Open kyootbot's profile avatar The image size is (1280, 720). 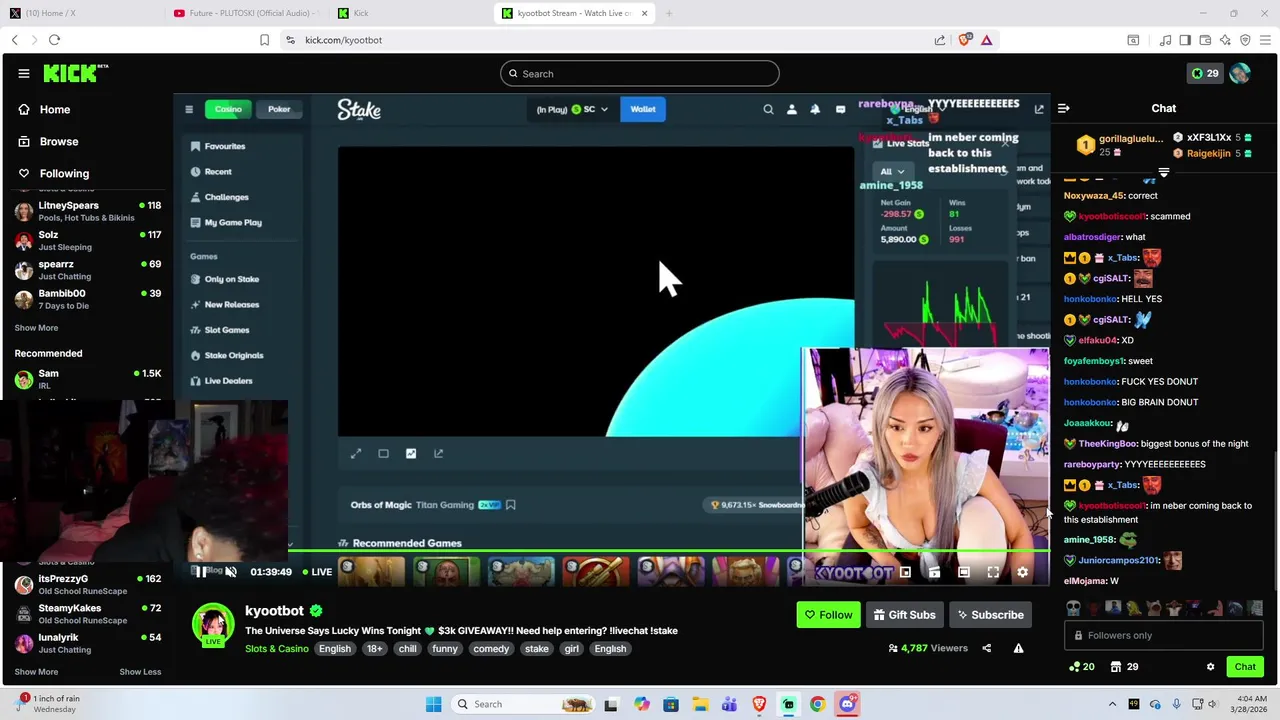point(213,624)
